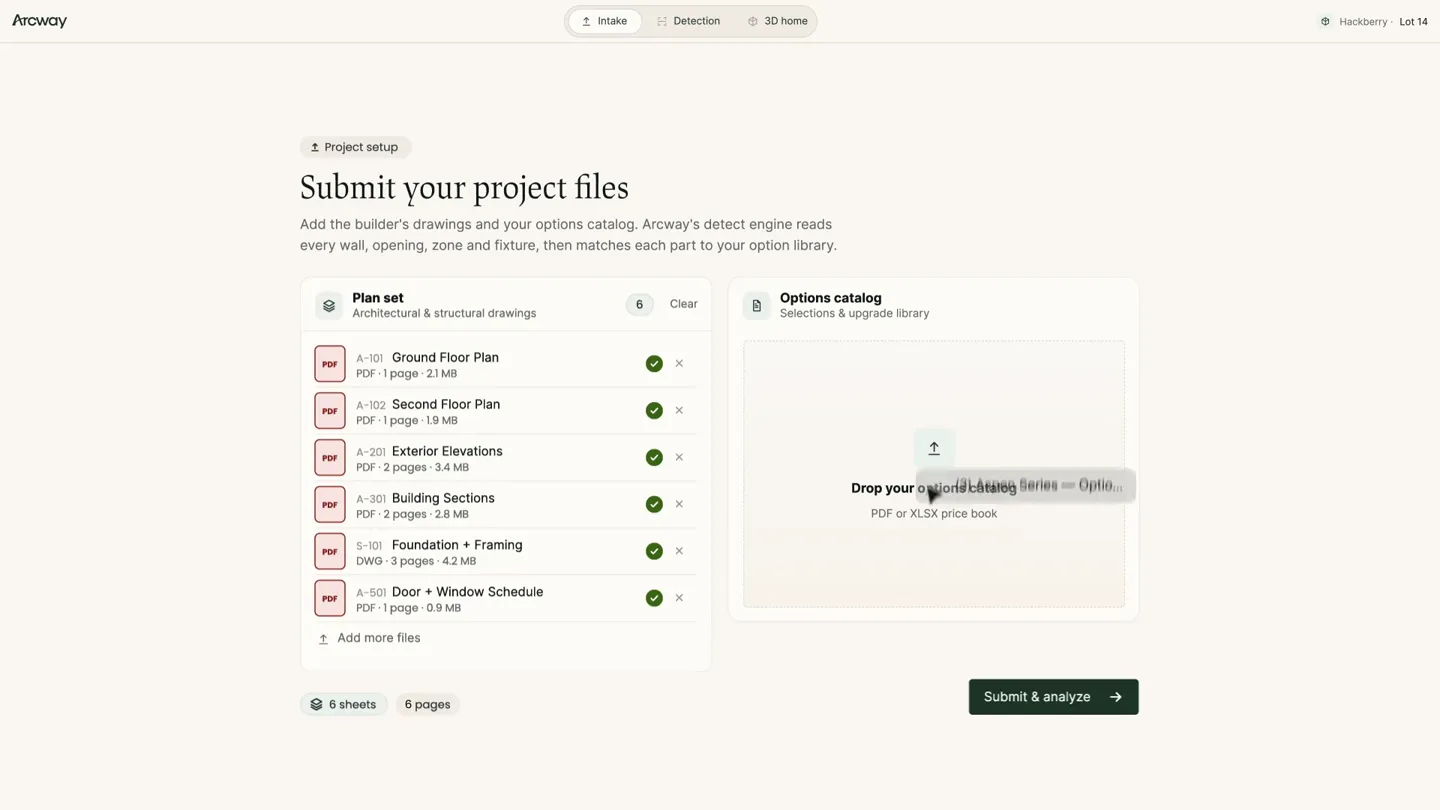Screen dimensions: 1440x810
Task: Click the upload arrow icon in Options catalog
Action: click(934, 448)
